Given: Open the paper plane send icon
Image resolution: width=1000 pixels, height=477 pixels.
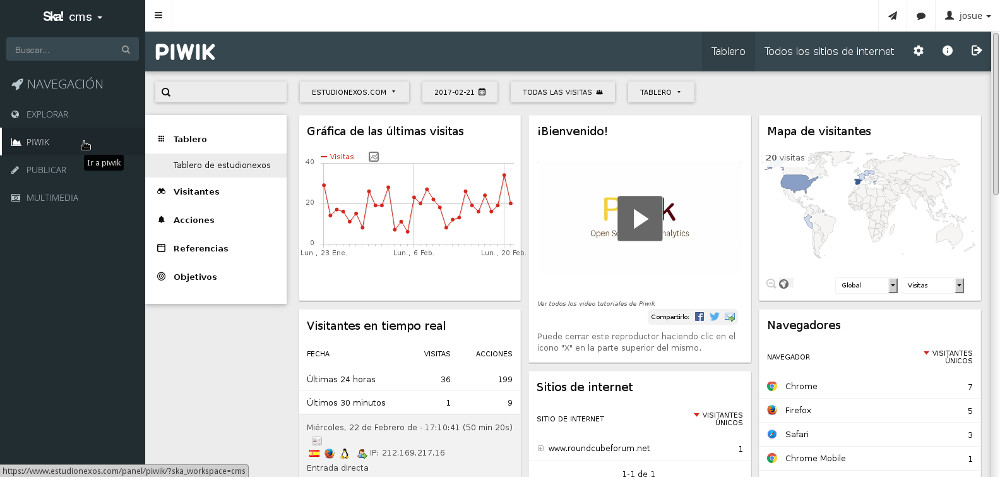Looking at the screenshot, I should (x=892, y=16).
